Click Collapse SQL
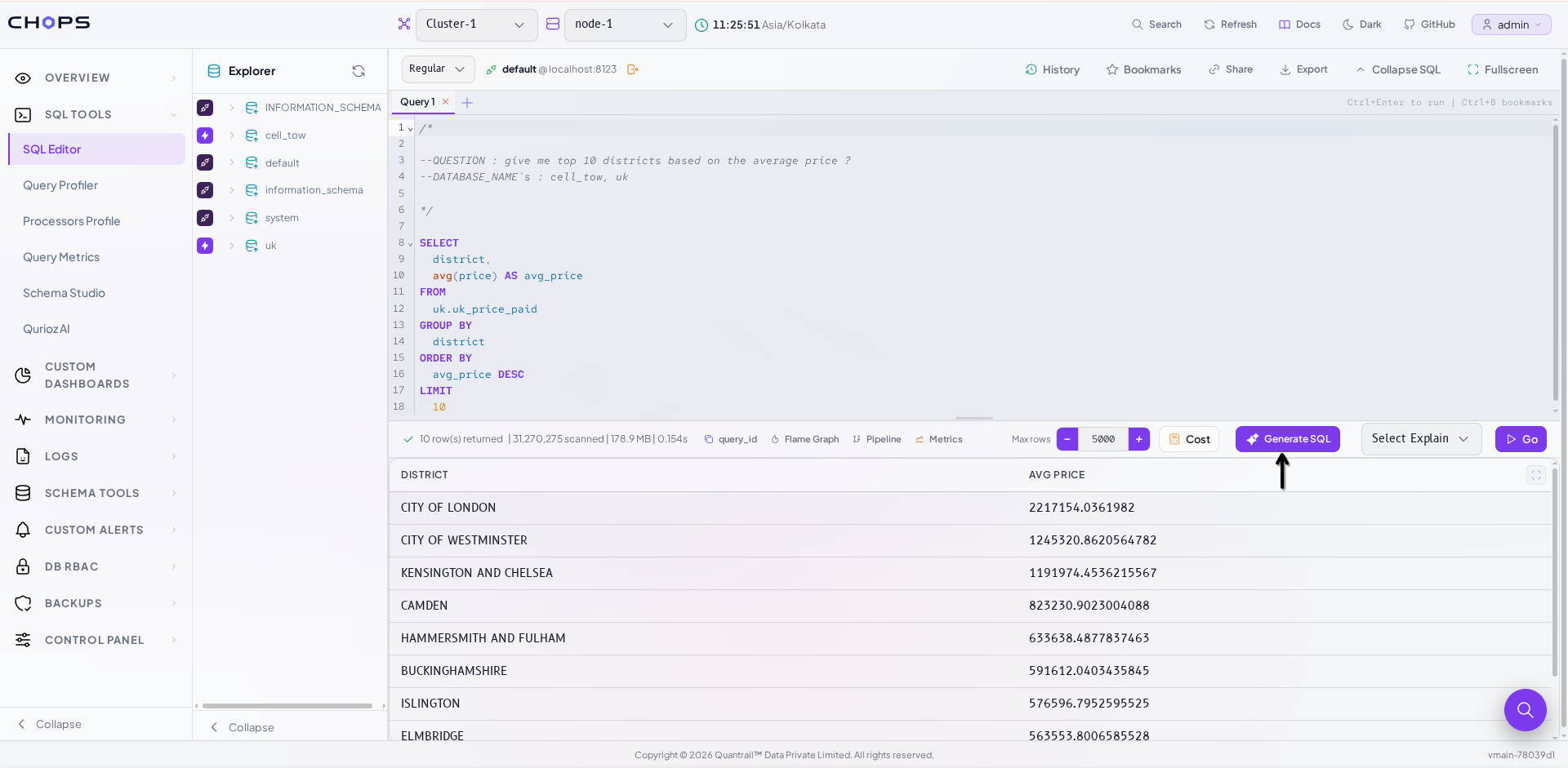Screen dimensions: 1568x768 click(x=1398, y=69)
